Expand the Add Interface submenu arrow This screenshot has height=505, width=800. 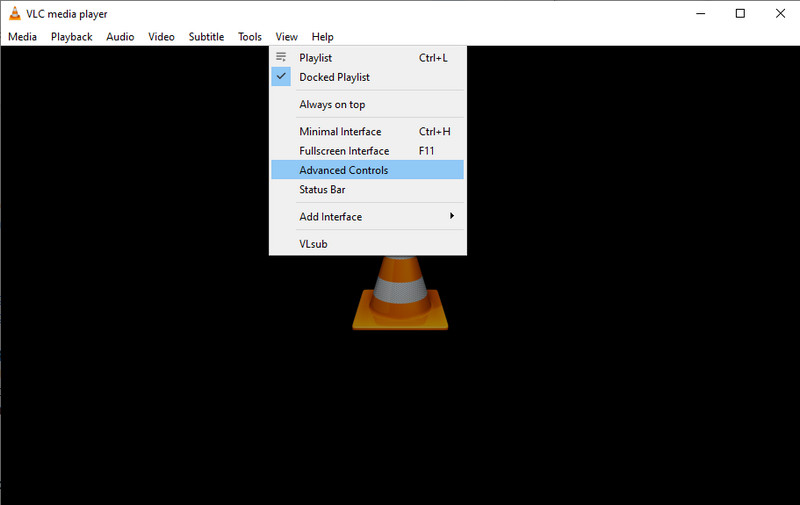point(452,216)
